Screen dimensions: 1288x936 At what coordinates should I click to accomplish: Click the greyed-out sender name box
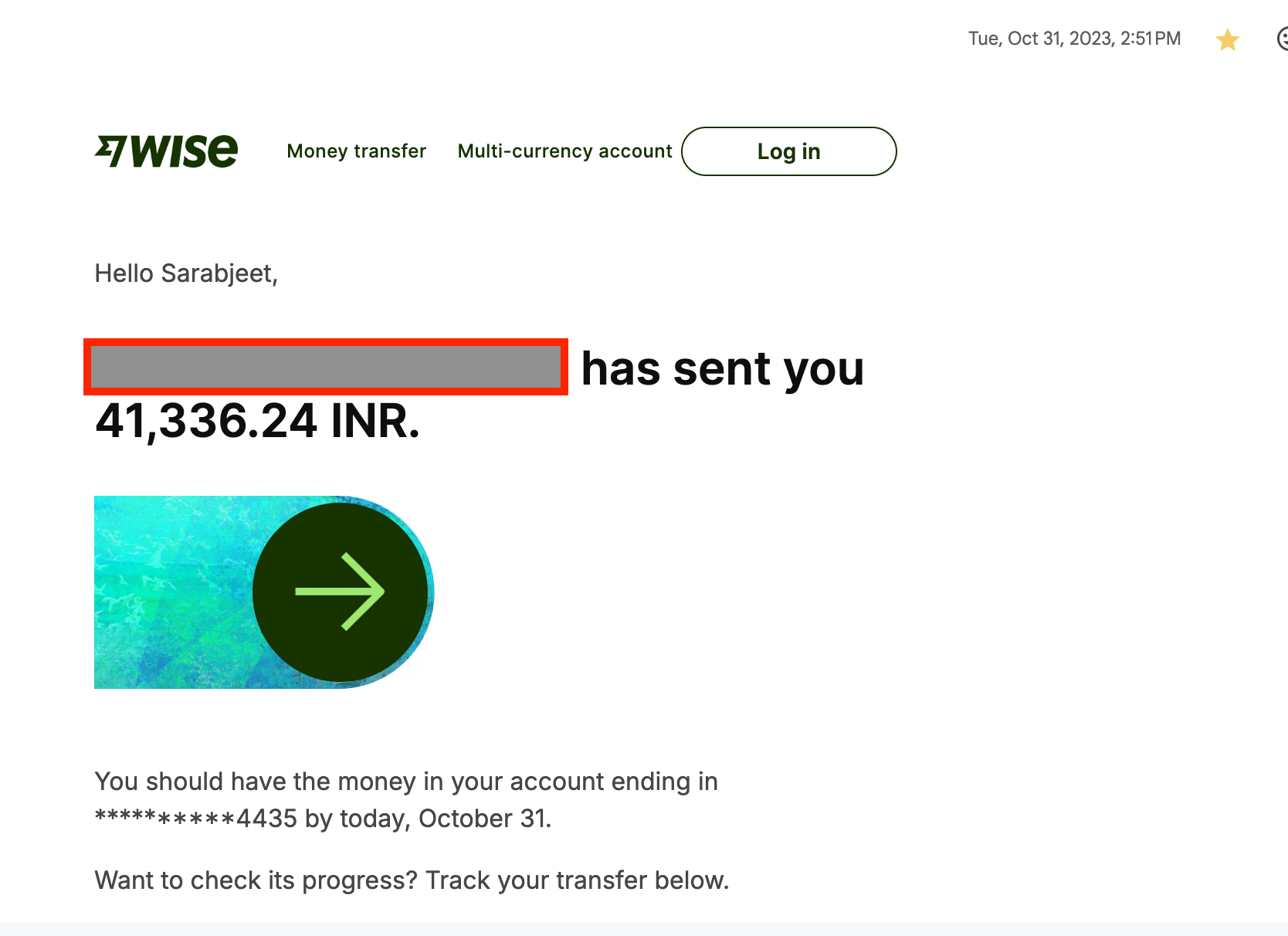point(326,367)
